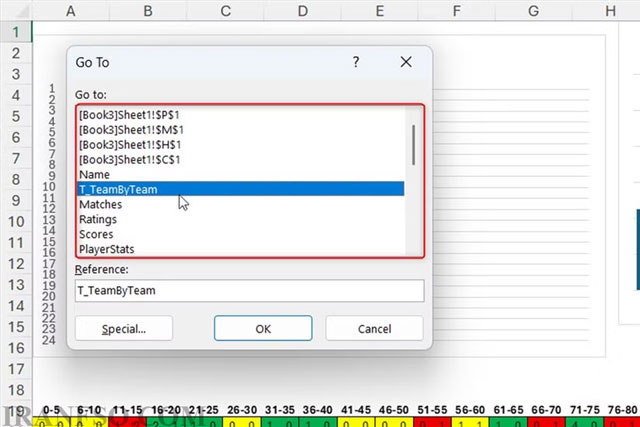Cancel the Go To dialog
The image size is (640, 427).
click(374, 328)
